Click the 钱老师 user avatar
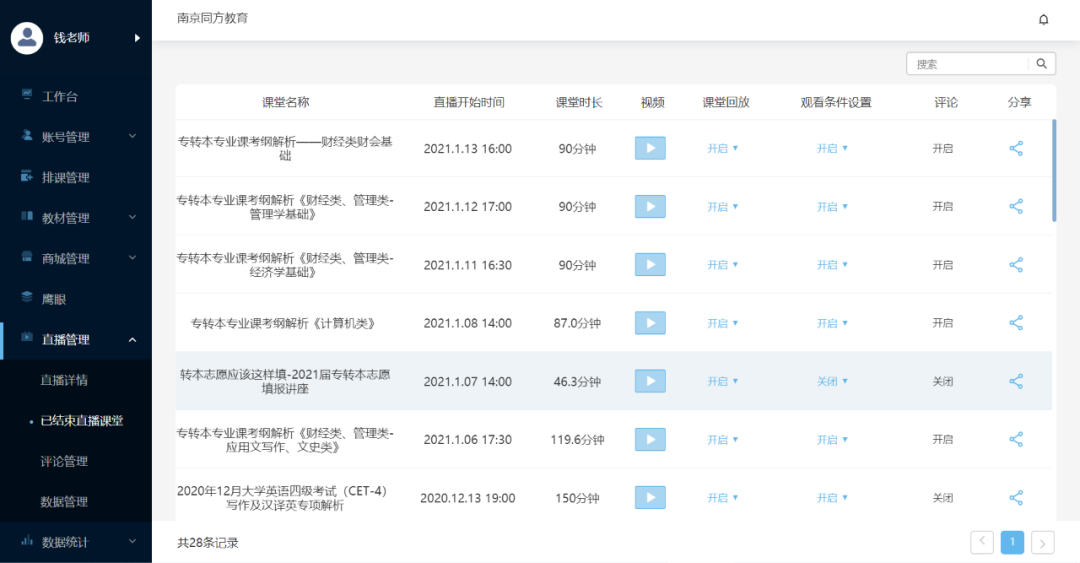The height and width of the screenshot is (563, 1080). pyautogui.click(x=27, y=38)
